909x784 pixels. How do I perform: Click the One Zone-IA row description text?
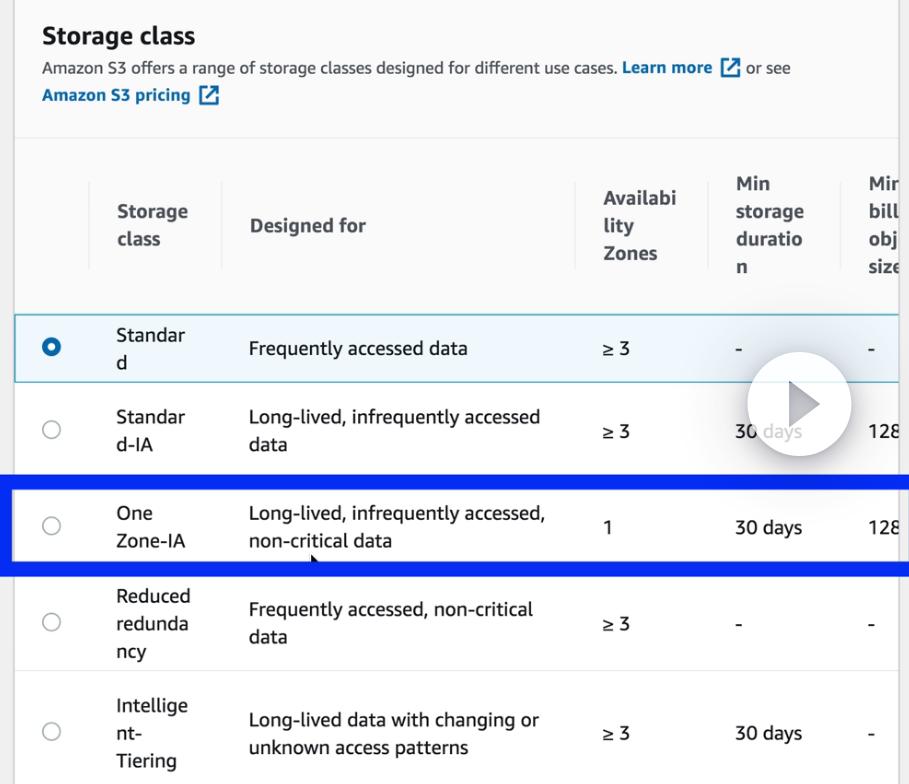(x=396, y=527)
